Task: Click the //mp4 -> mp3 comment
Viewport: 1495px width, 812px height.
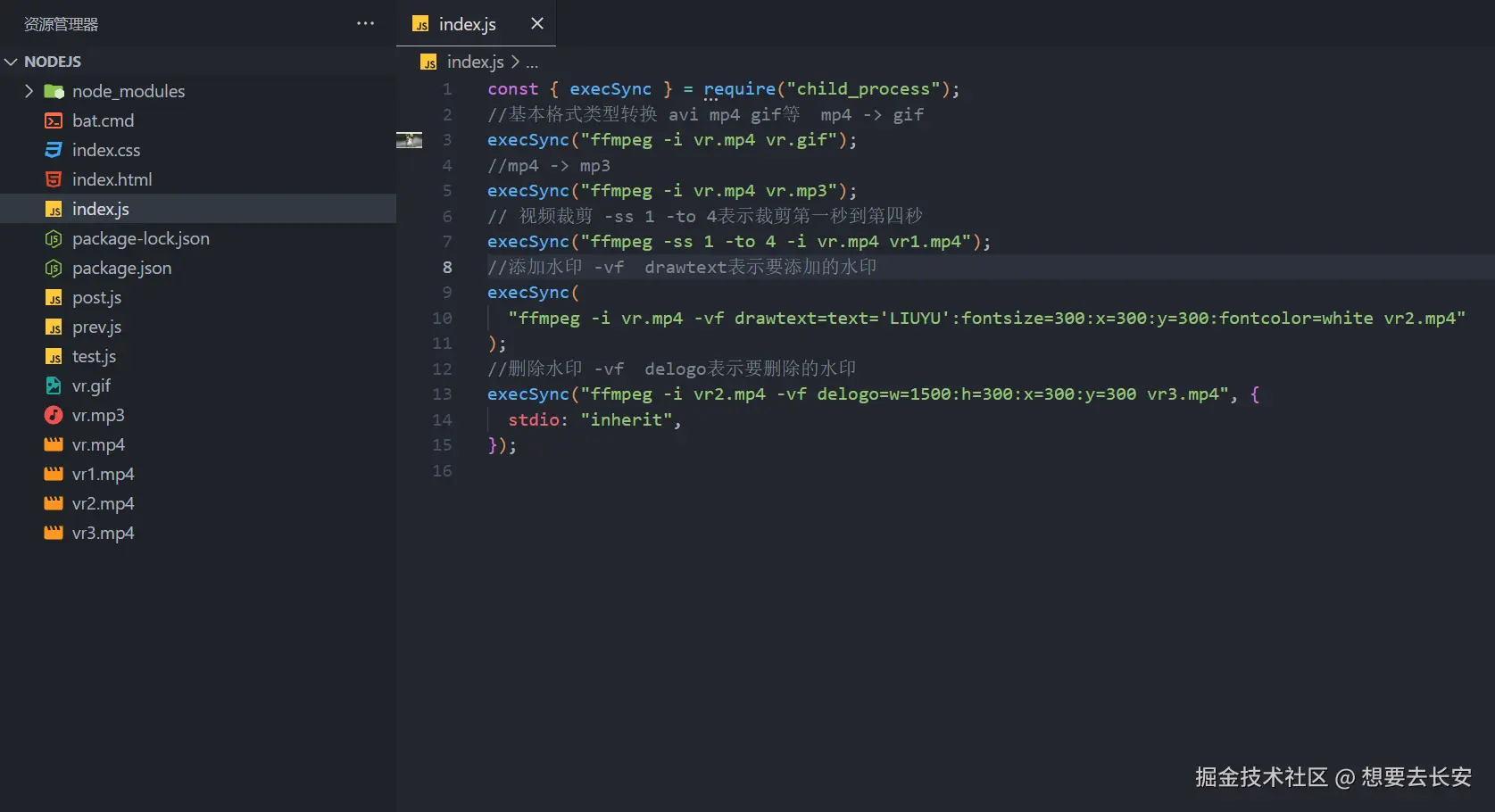Action: 549,166
